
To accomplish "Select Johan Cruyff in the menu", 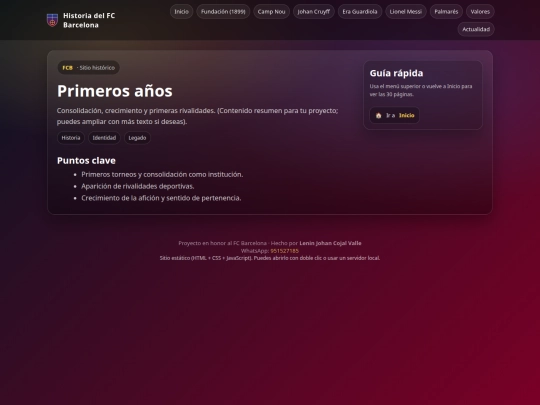I will tap(314, 12).
